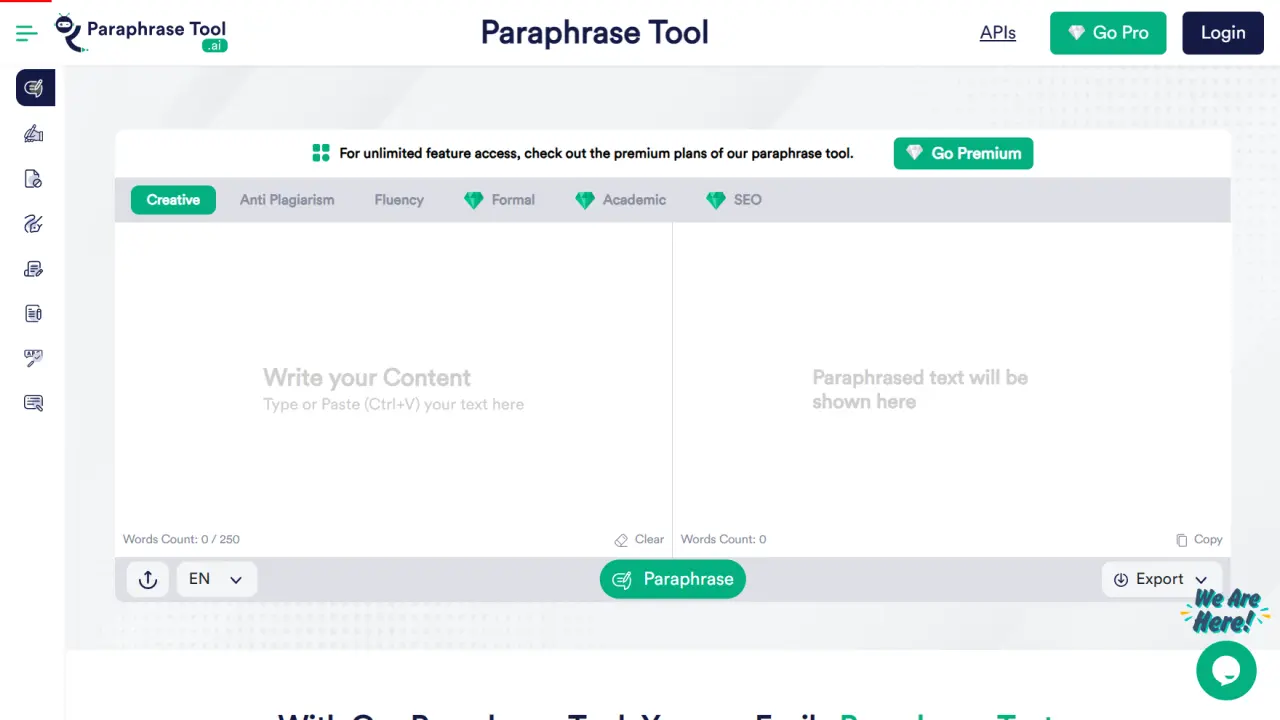The width and height of the screenshot is (1280, 720).
Task: Switch to Fluency mode
Action: pyautogui.click(x=399, y=200)
